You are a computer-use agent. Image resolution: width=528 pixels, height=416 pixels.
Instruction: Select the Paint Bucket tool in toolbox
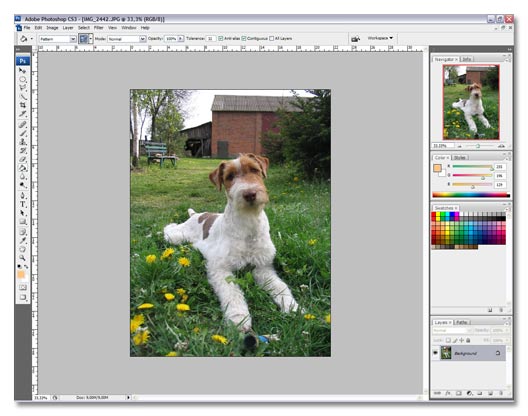pos(22,168)
